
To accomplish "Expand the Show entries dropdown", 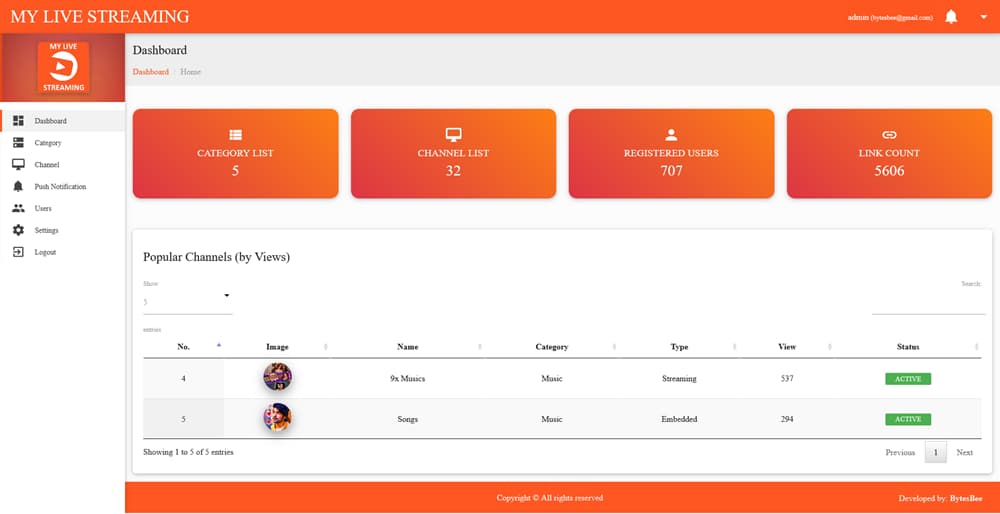I will pos(188,301).
